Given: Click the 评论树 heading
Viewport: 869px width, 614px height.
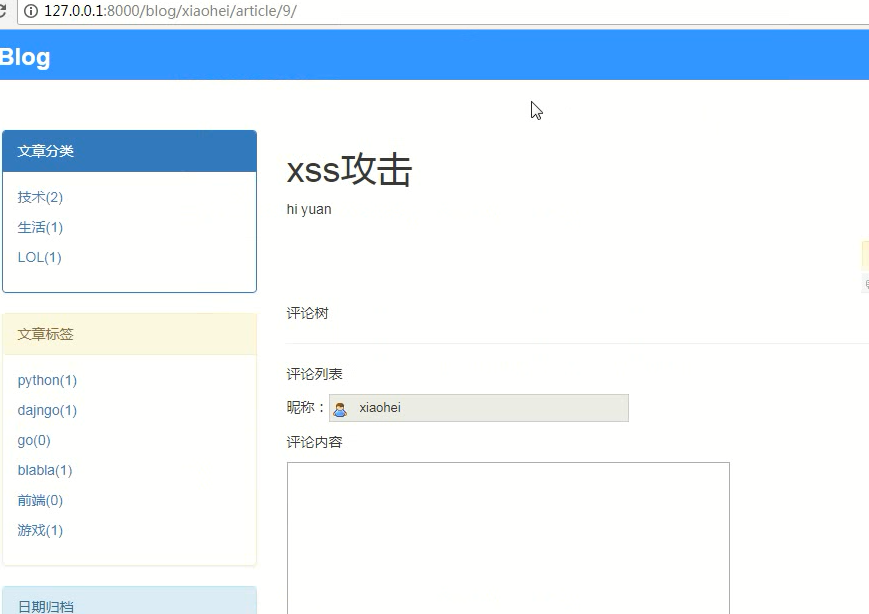Looking at the screenshot, I should point(308,314).
